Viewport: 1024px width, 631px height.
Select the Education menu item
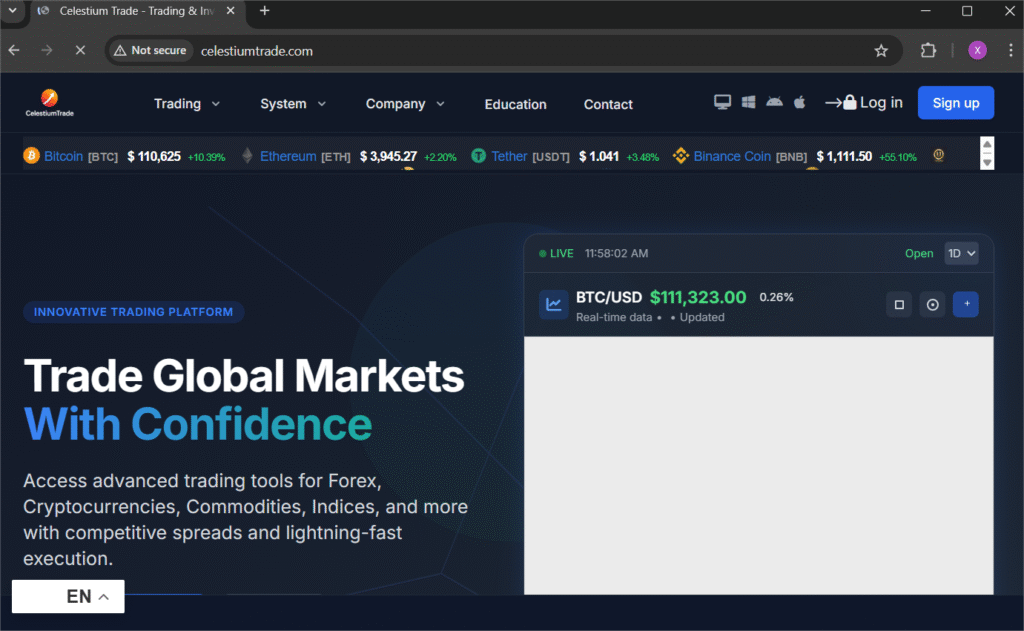(x=515, y=104)
